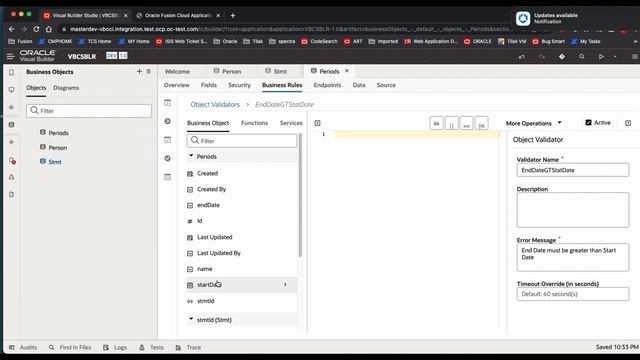Collapse the Object Validator properties panel

coord(628,123)
